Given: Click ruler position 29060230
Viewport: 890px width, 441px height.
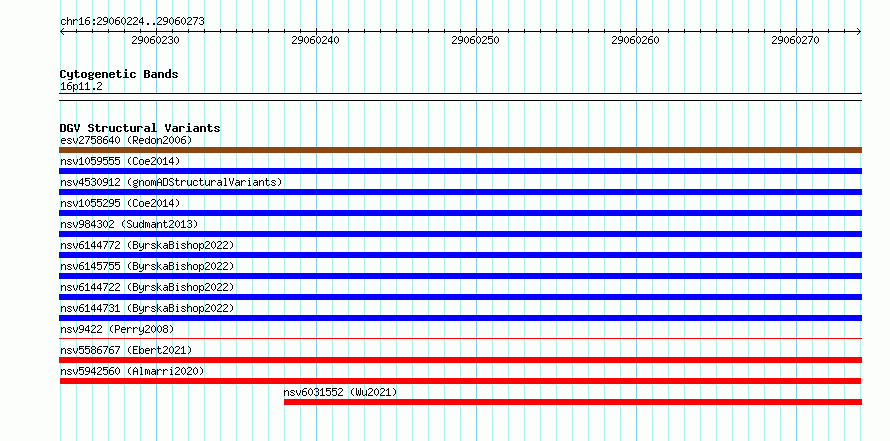Looking at the screenshot, I should tap(156, 40).
